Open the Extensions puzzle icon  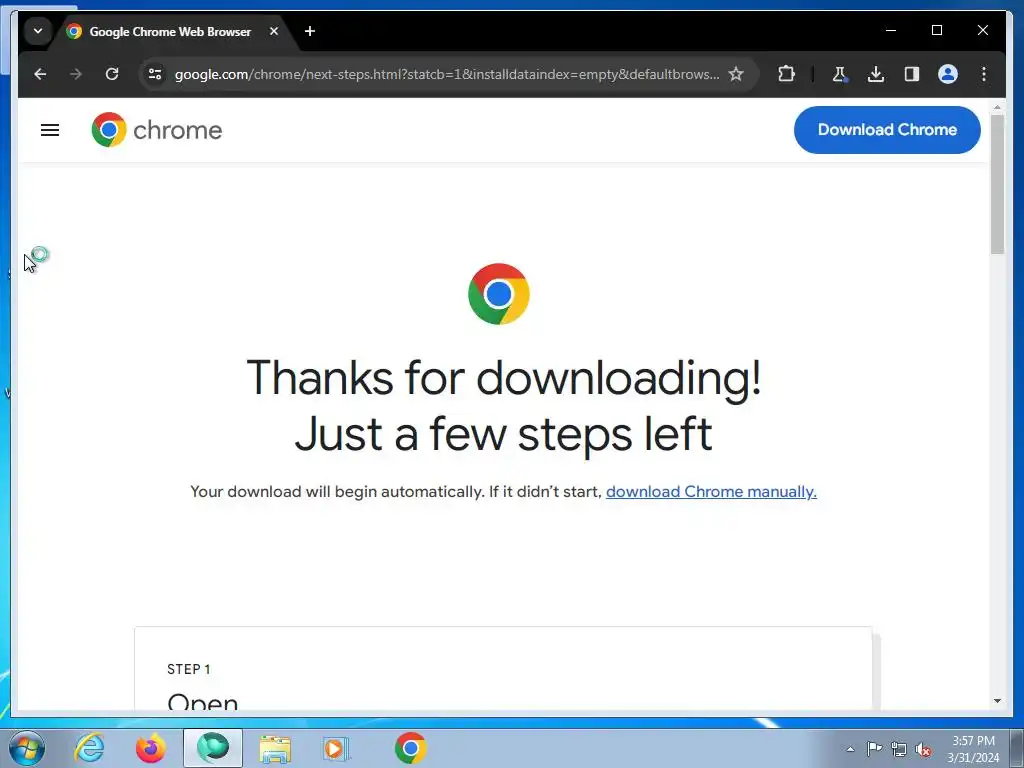(786, 74)
